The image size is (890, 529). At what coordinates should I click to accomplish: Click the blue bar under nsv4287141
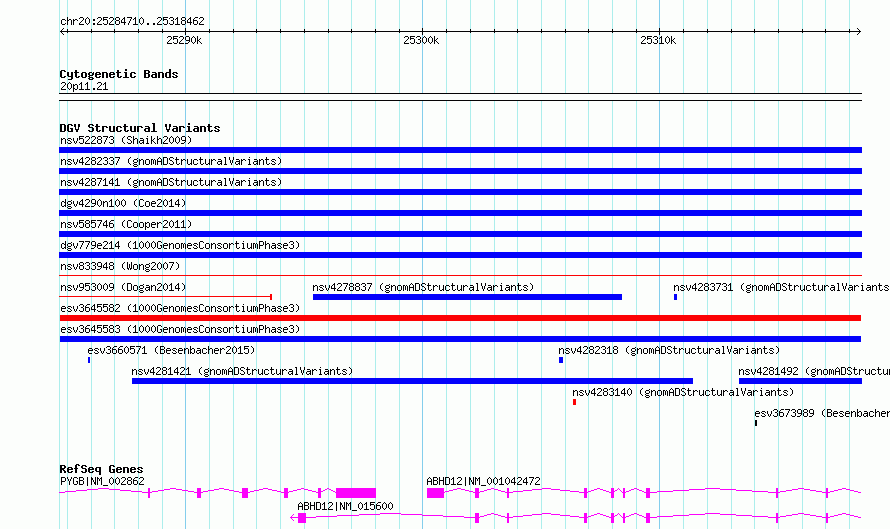pos(460,192)
